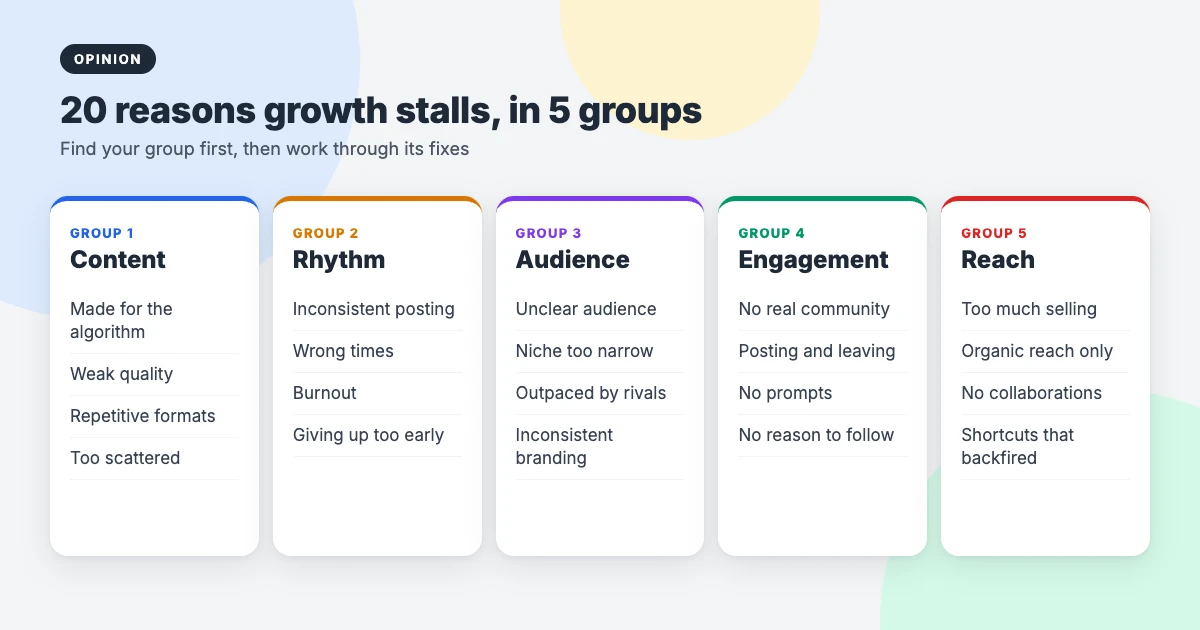
Task: Click the 'GROUP 5' label
Action: point(994,233)
